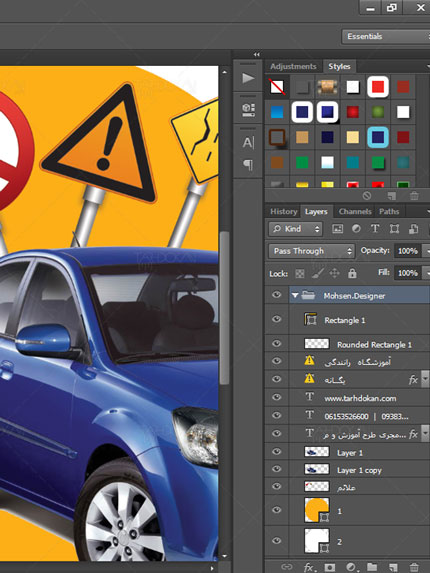
Task: Hide the layer named 1
Action: coord(277,510)
